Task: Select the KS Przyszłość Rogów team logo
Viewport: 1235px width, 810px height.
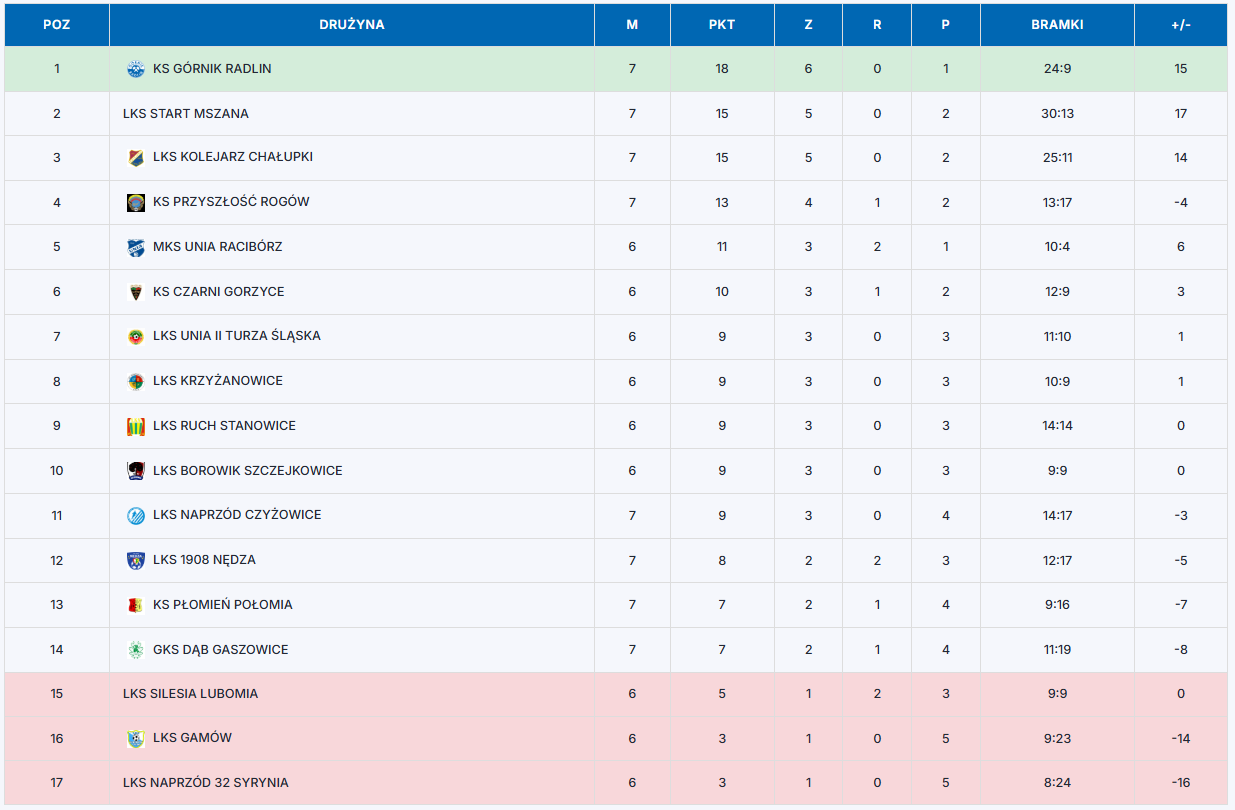Action: (x=136, y=202)
